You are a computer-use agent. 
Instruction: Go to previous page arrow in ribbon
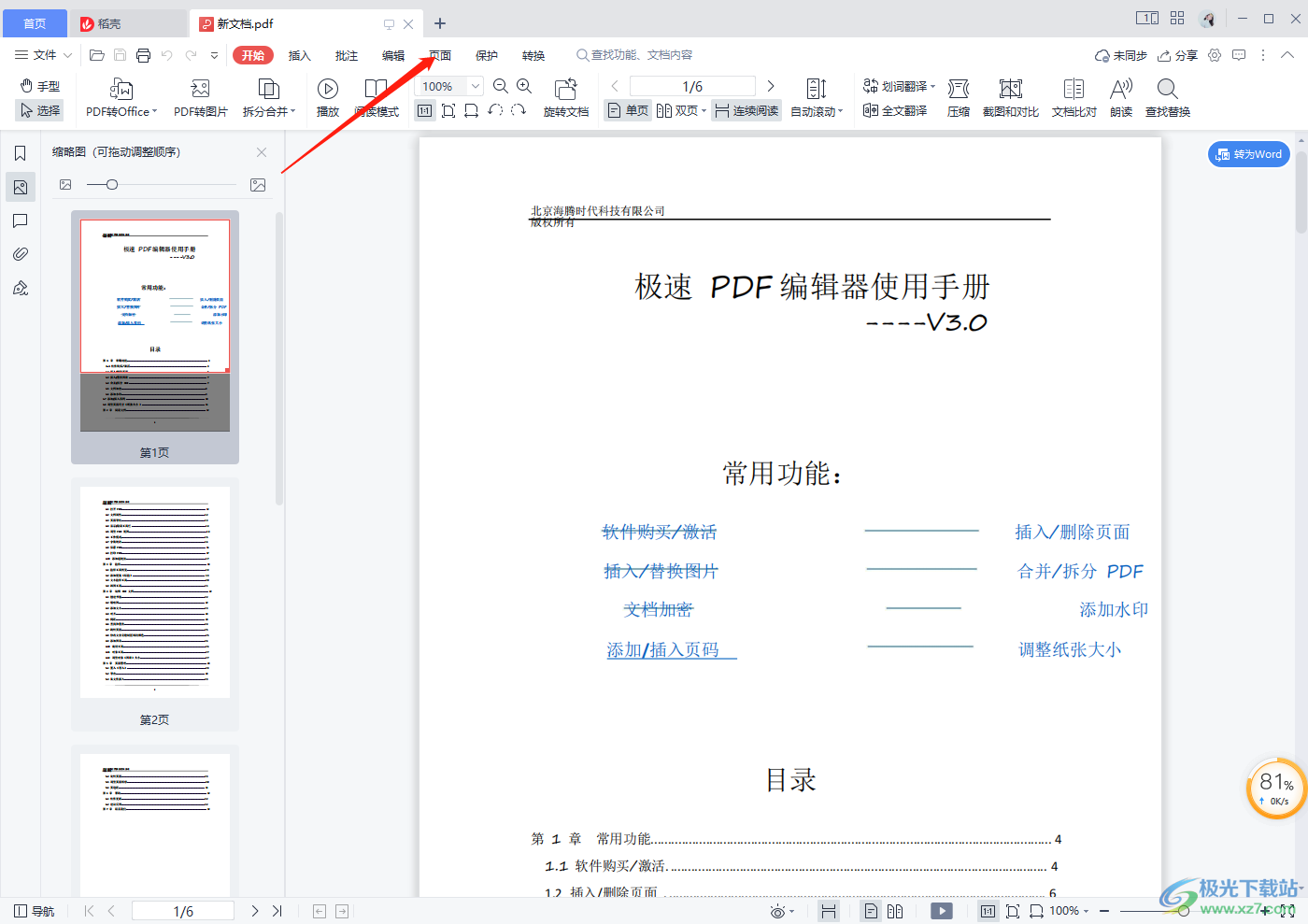point(615,86)
